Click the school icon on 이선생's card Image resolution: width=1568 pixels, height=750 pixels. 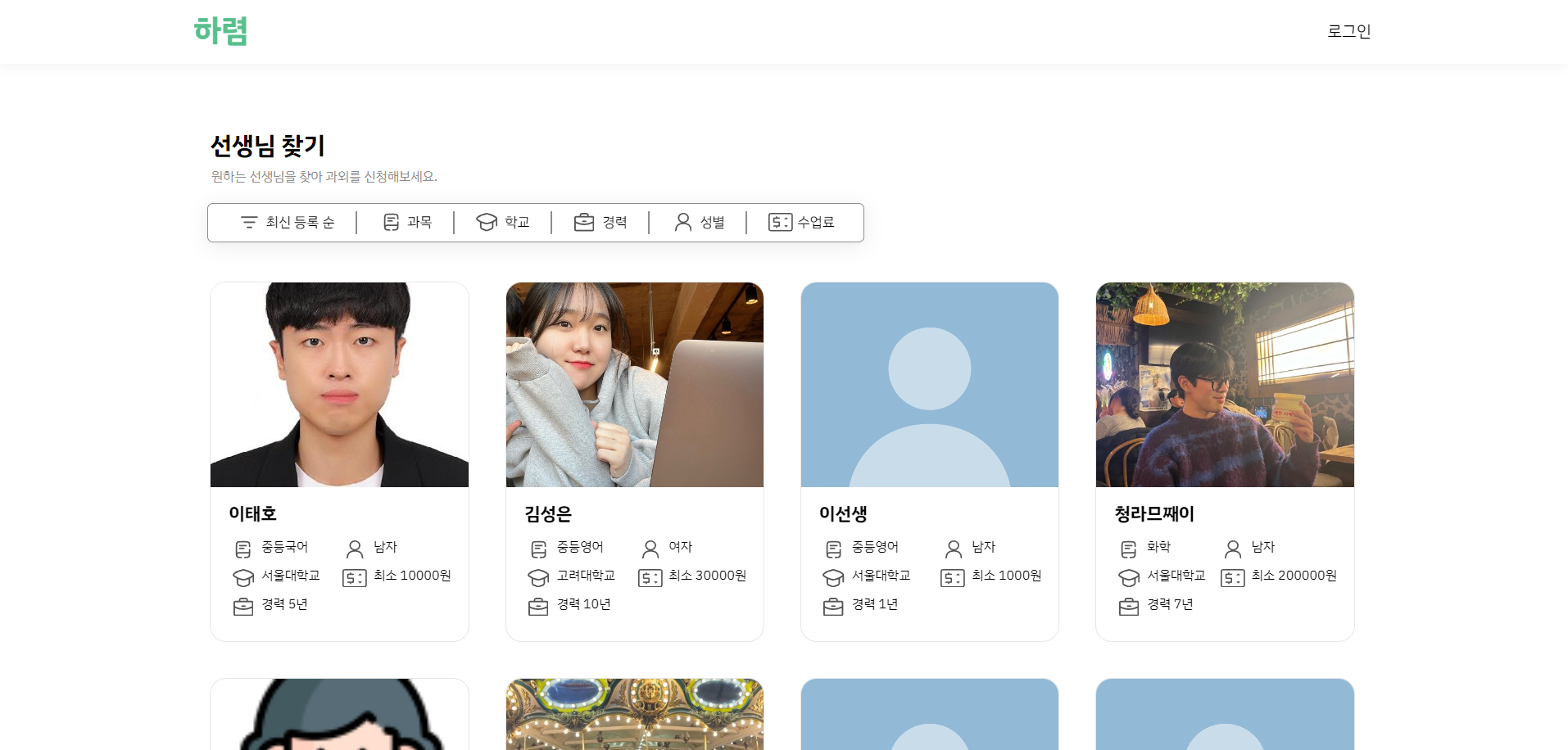coord(833,578)
